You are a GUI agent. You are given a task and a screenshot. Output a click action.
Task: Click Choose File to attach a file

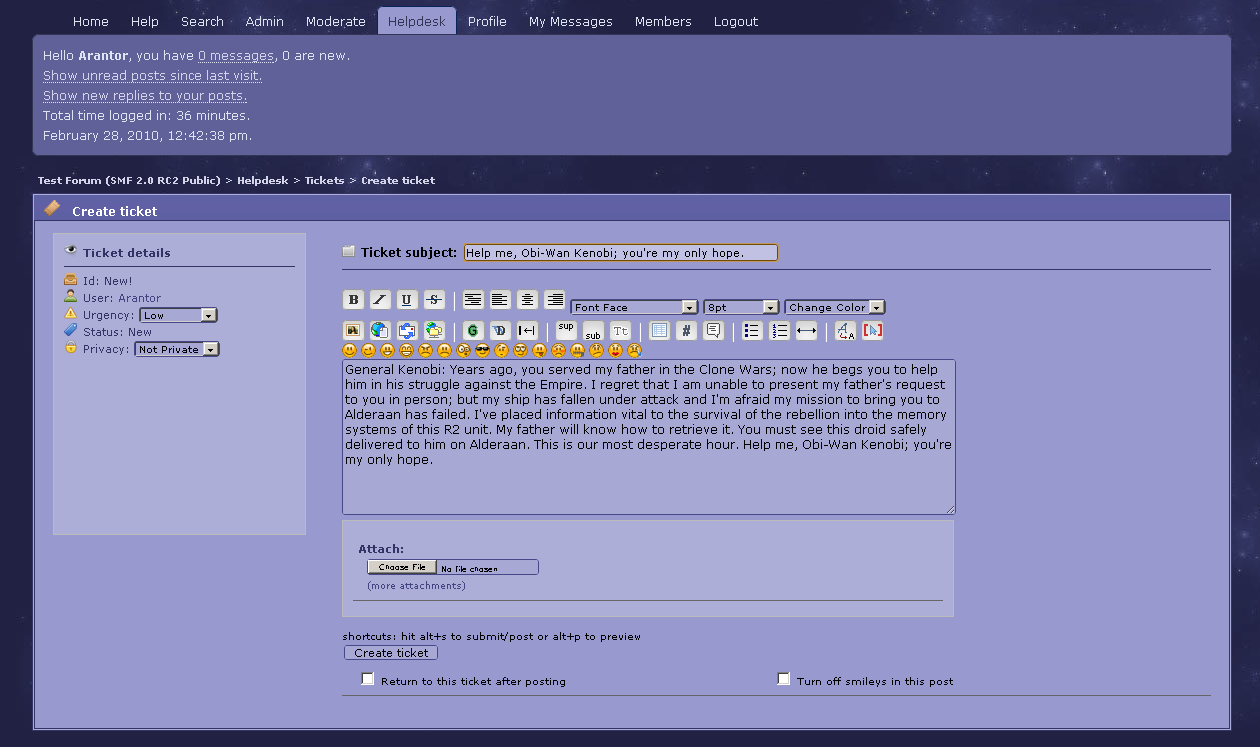[402, 567]
